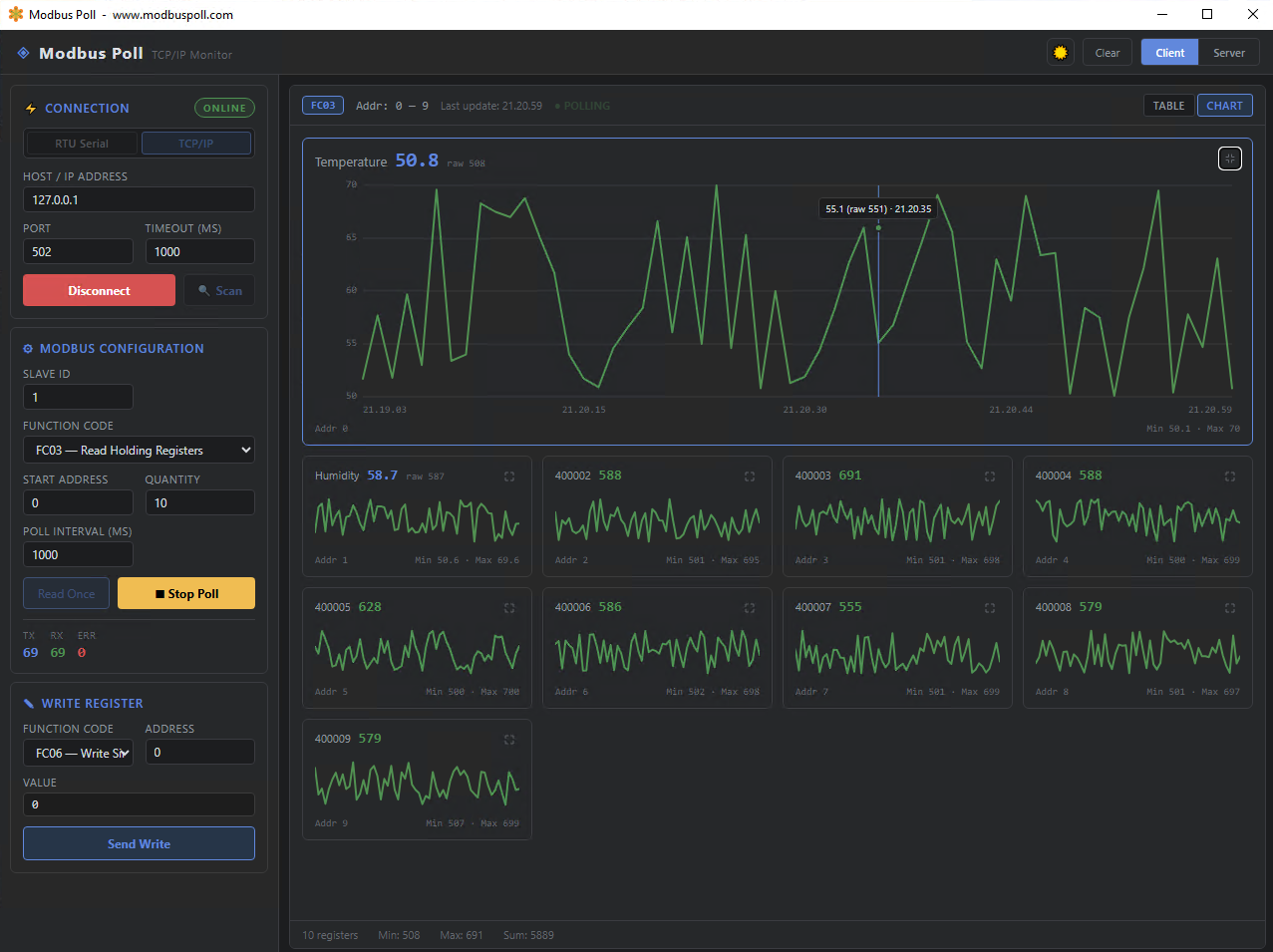
Task: Click the Scan button
Action: [219, 290]
